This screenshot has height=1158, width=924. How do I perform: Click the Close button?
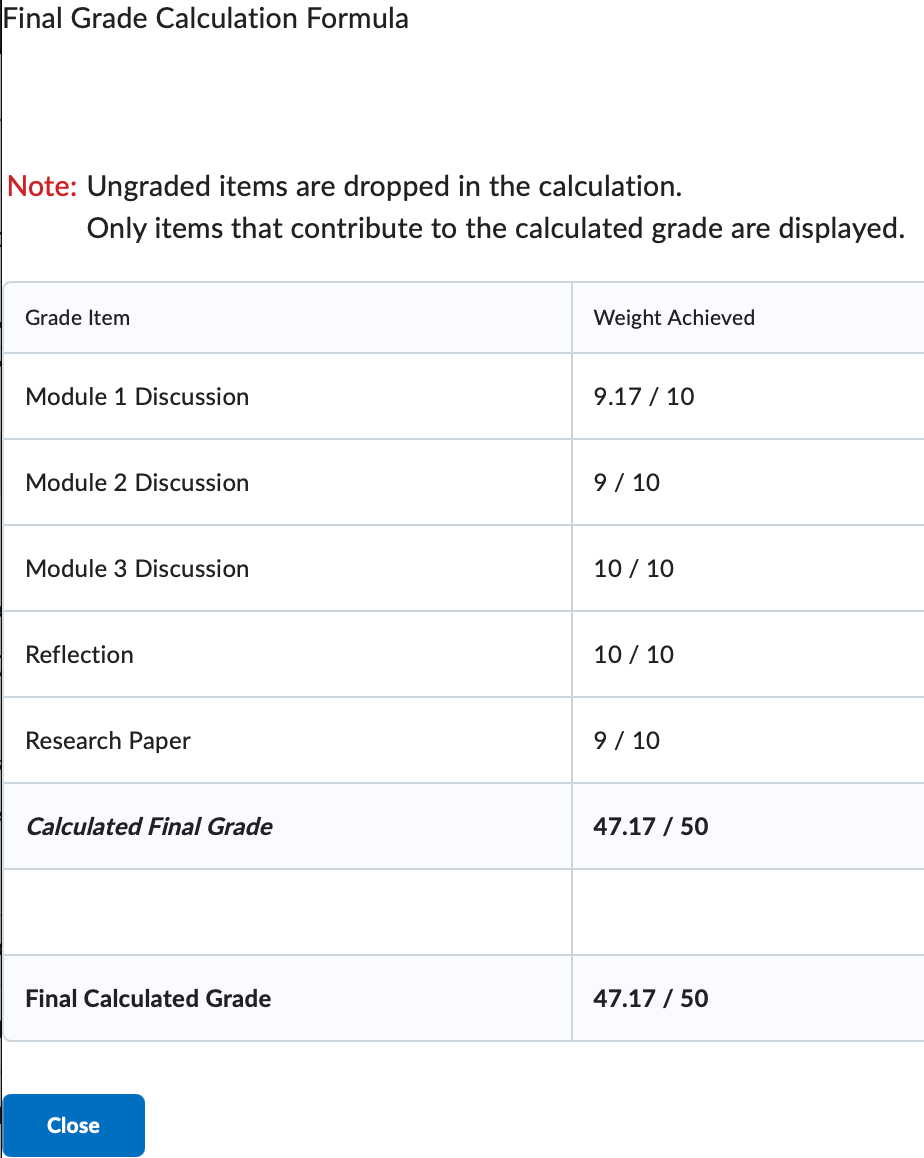coord(72,1125)
